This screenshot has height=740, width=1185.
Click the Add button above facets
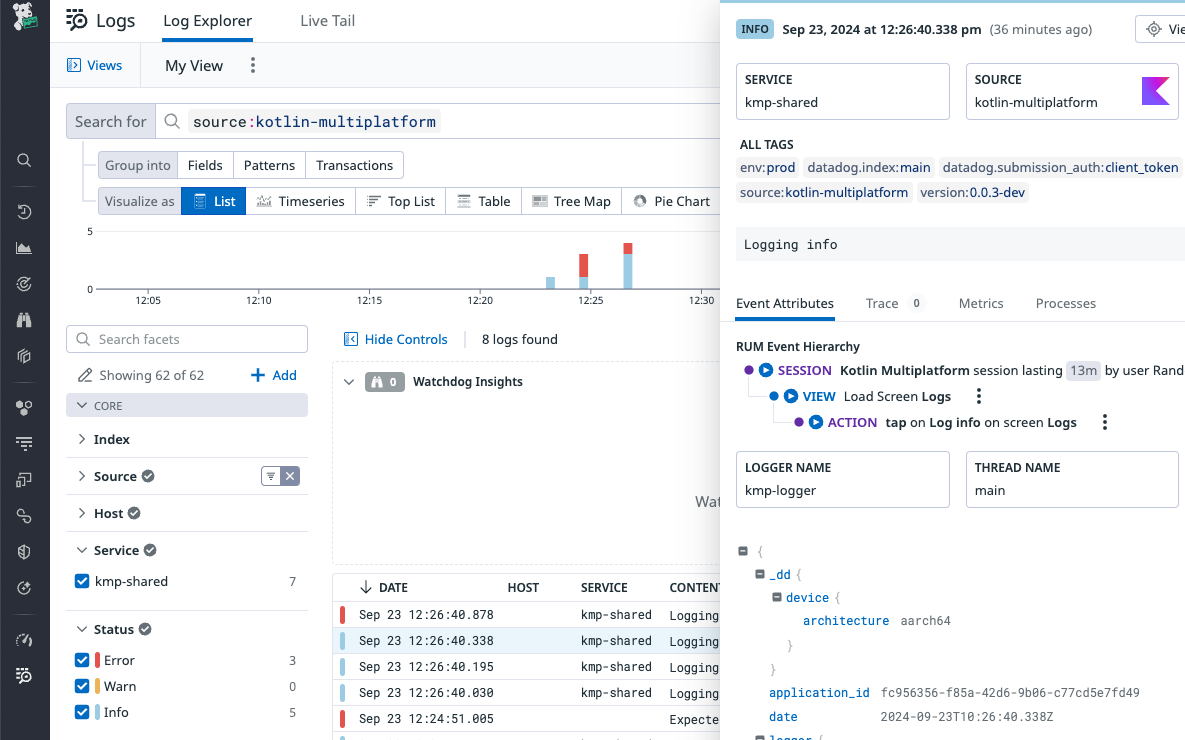click(x=275, y=374)
